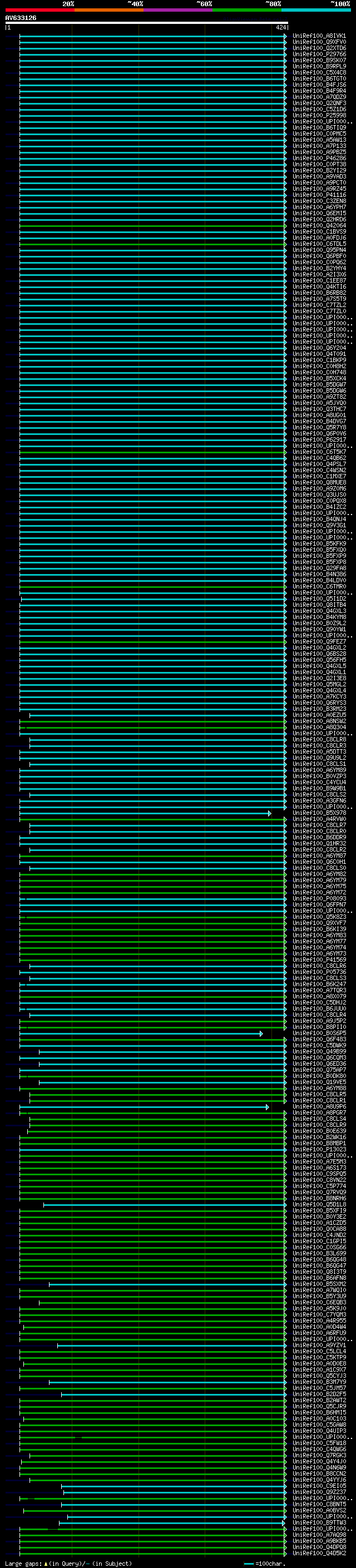
Task: Click the cyan ~100% identity legend segment
Action: 317,10
